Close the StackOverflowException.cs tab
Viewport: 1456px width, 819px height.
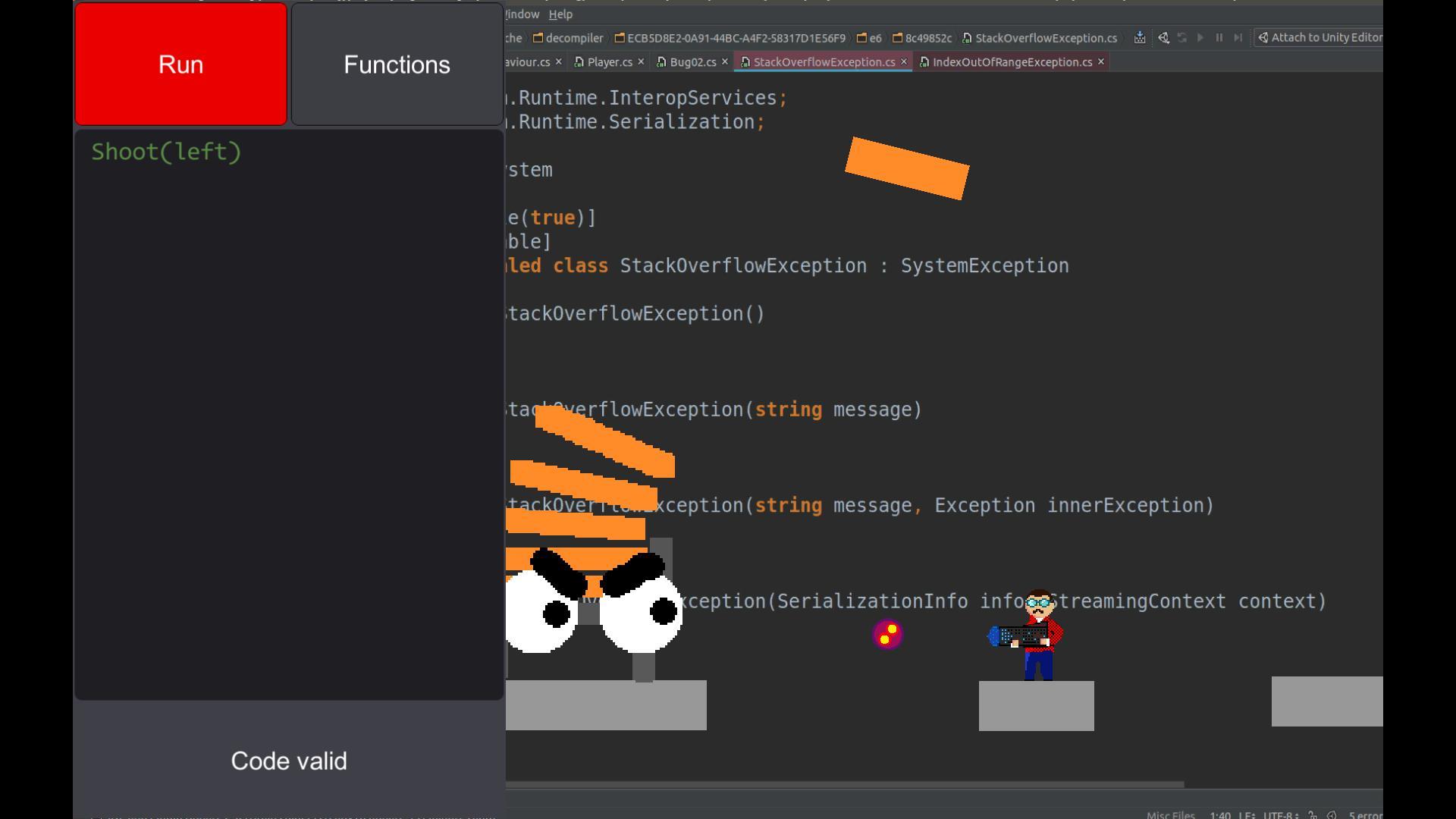click(904, 62)
